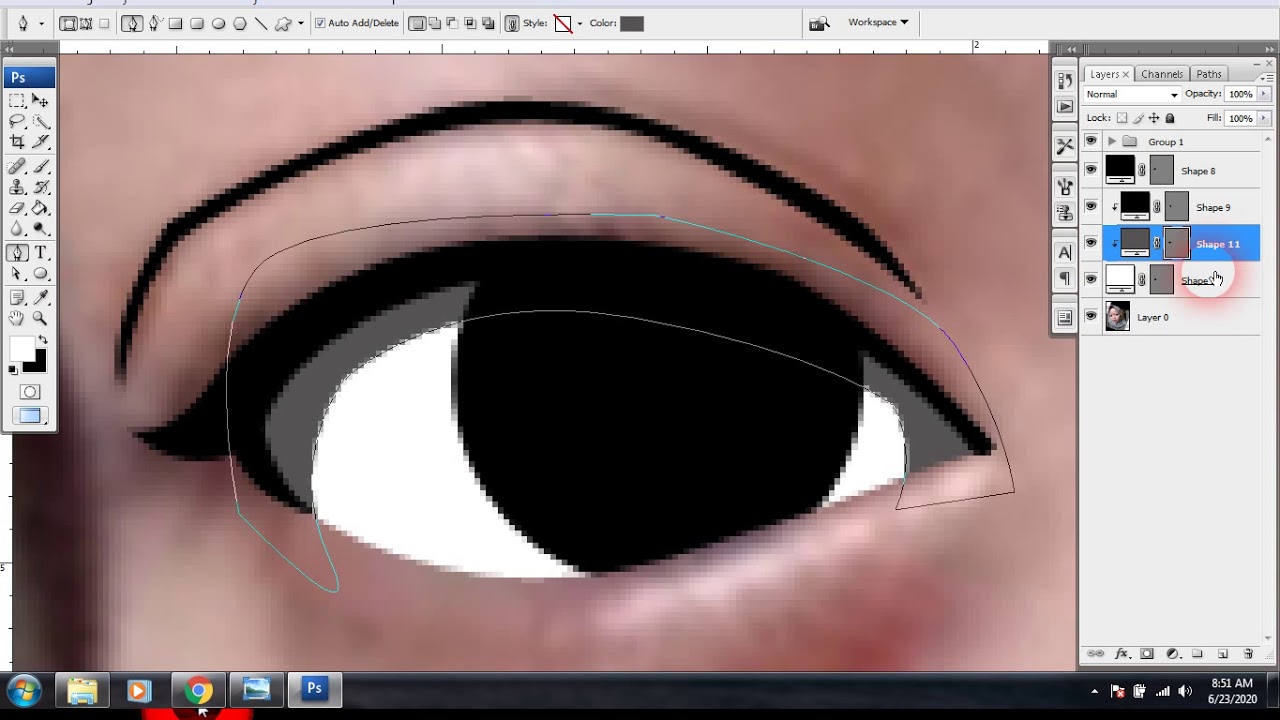This screenshot has height=720, width=1280.
Task: Select the Healing Brush tool
Action: pyautogui.click(x=17, y=166)
